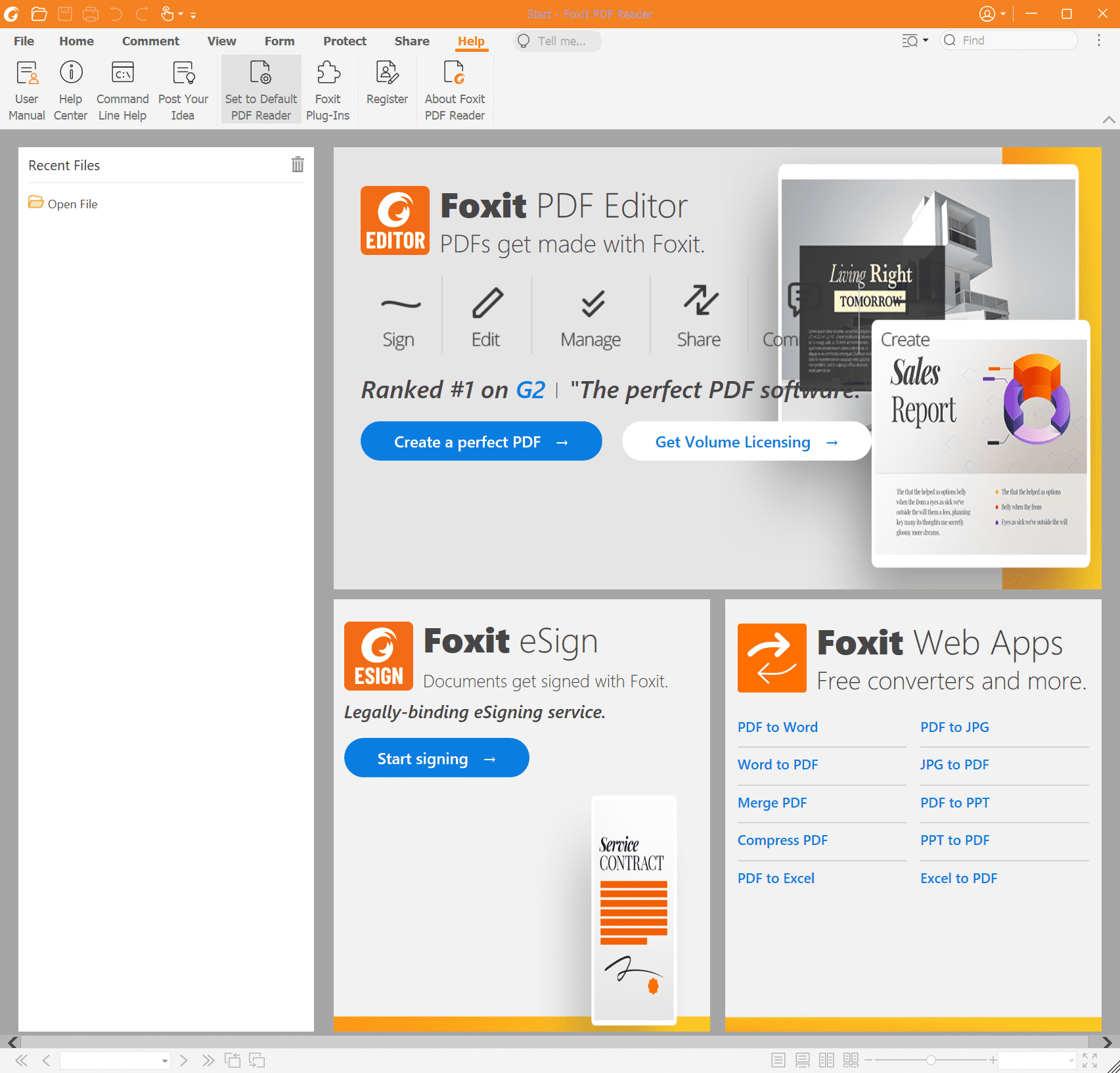Open Customize Quick Access Toolbar dropdown
This screenshot has height=1073, width=1120.
click(x=193, y=14)
